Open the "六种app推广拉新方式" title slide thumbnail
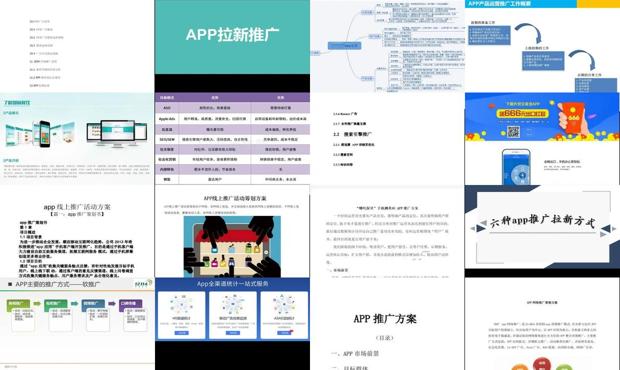 coord(542,228)
